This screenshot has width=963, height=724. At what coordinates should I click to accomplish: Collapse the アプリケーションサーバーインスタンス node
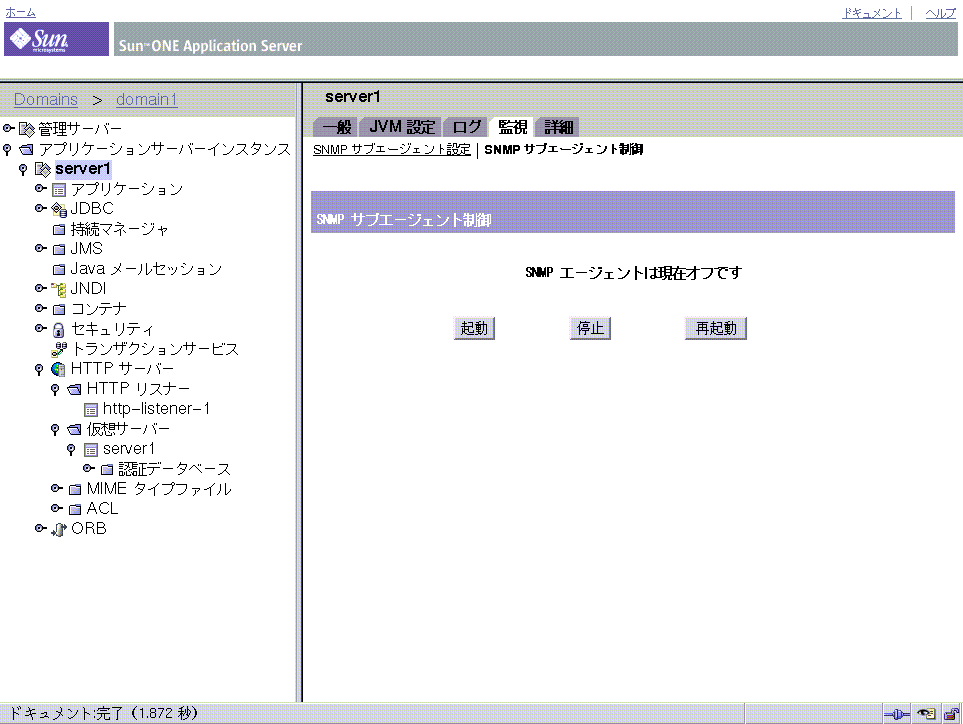click(x=7, y=149)
